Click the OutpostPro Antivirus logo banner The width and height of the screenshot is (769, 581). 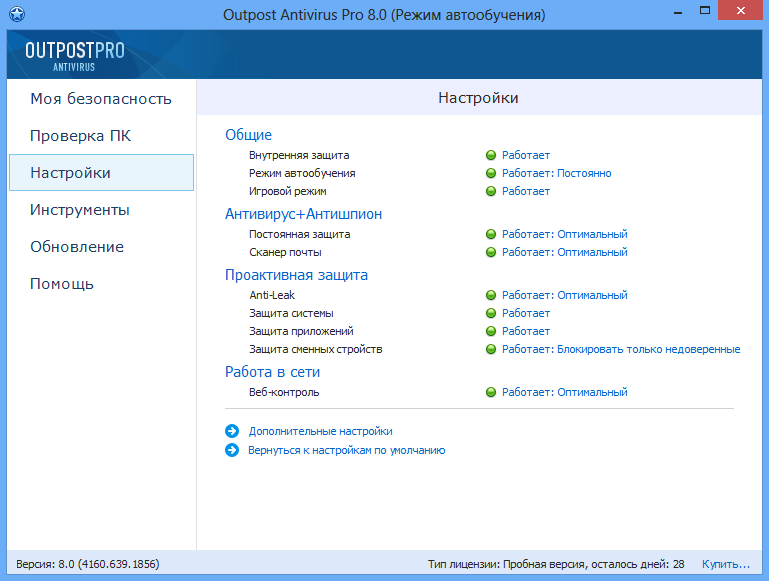(x=75, y=55)
